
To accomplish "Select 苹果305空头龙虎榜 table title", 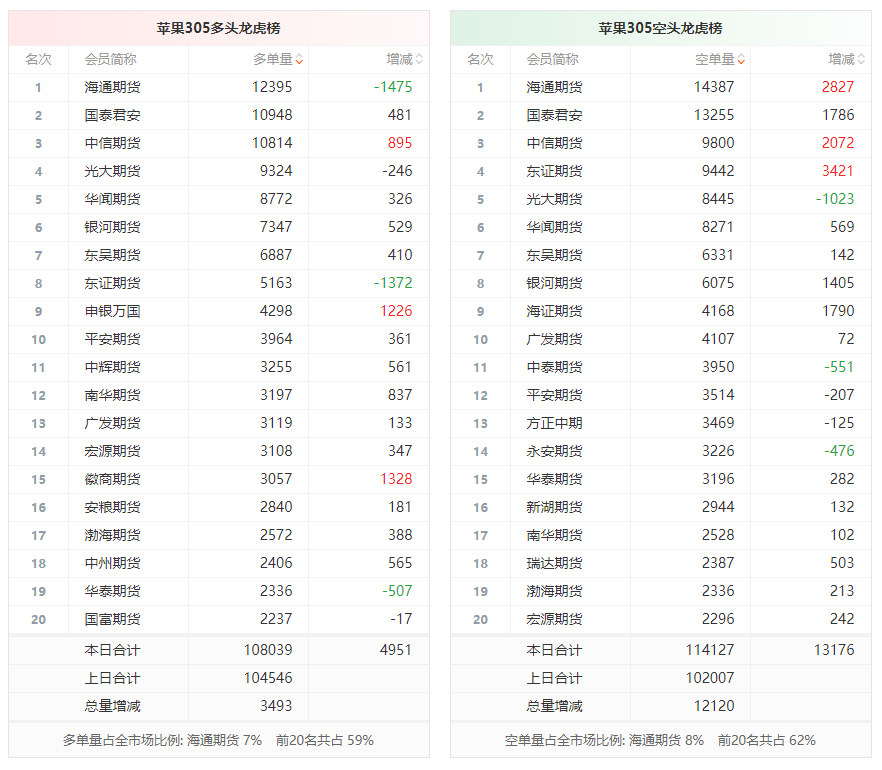I will 660,28.
